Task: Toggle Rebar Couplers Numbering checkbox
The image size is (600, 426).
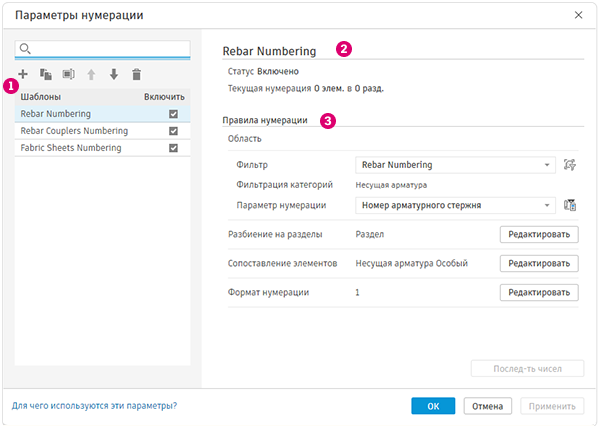Action: (173, 131)
